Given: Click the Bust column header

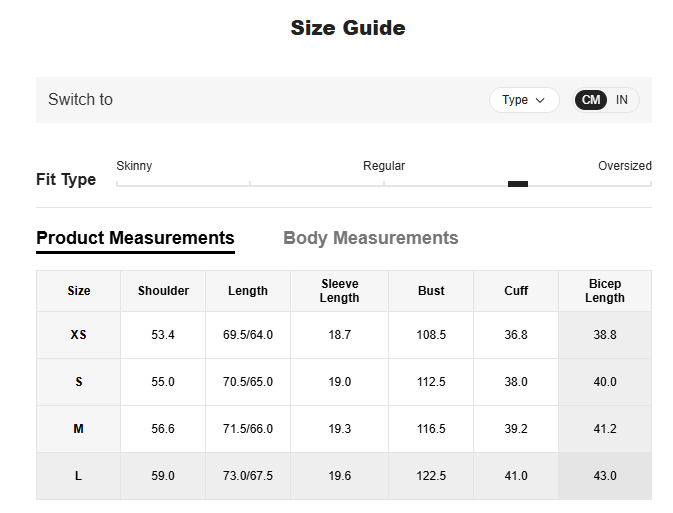Looking at the screenshot, I should click(x=431, y=291).
